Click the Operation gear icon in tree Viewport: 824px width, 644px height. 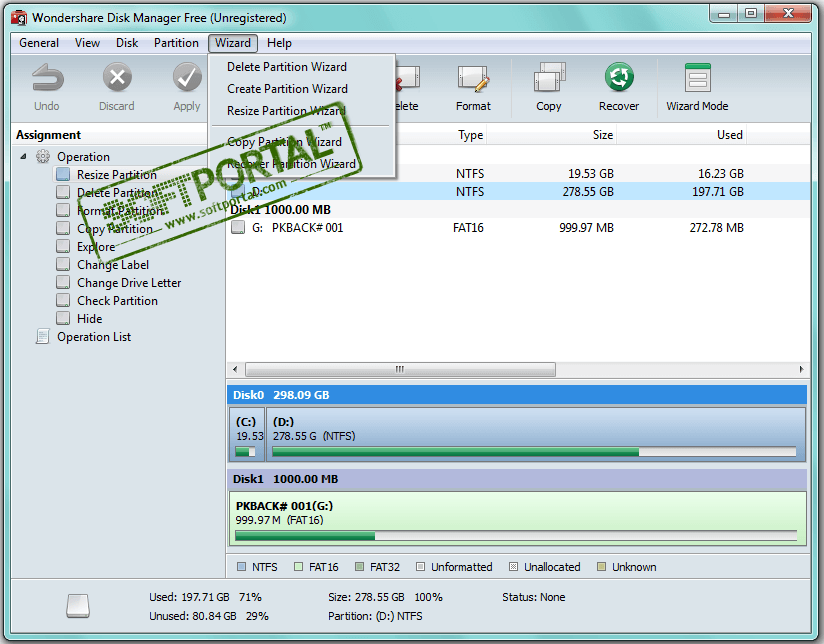[43, 157]
